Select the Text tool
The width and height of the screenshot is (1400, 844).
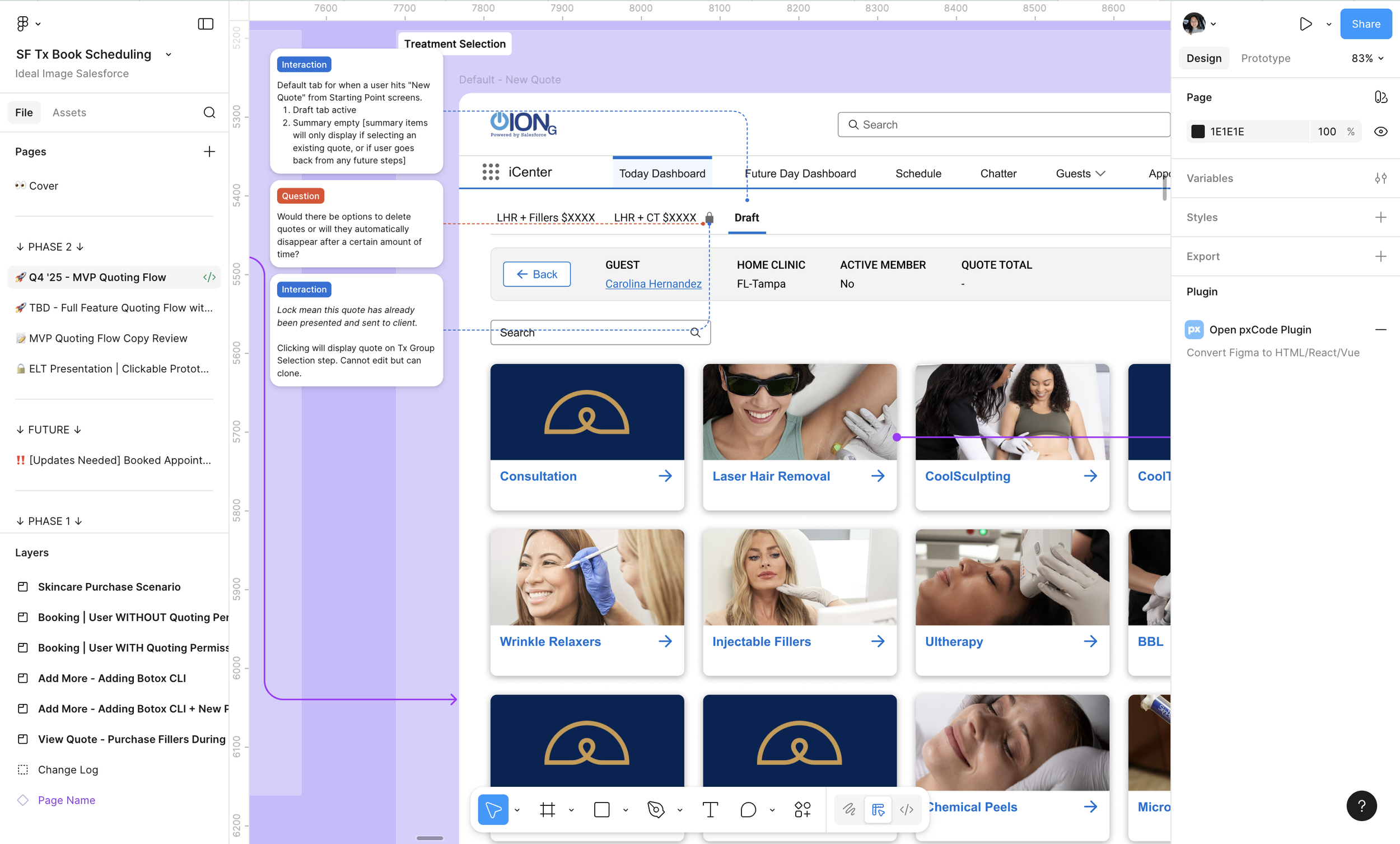710,809
